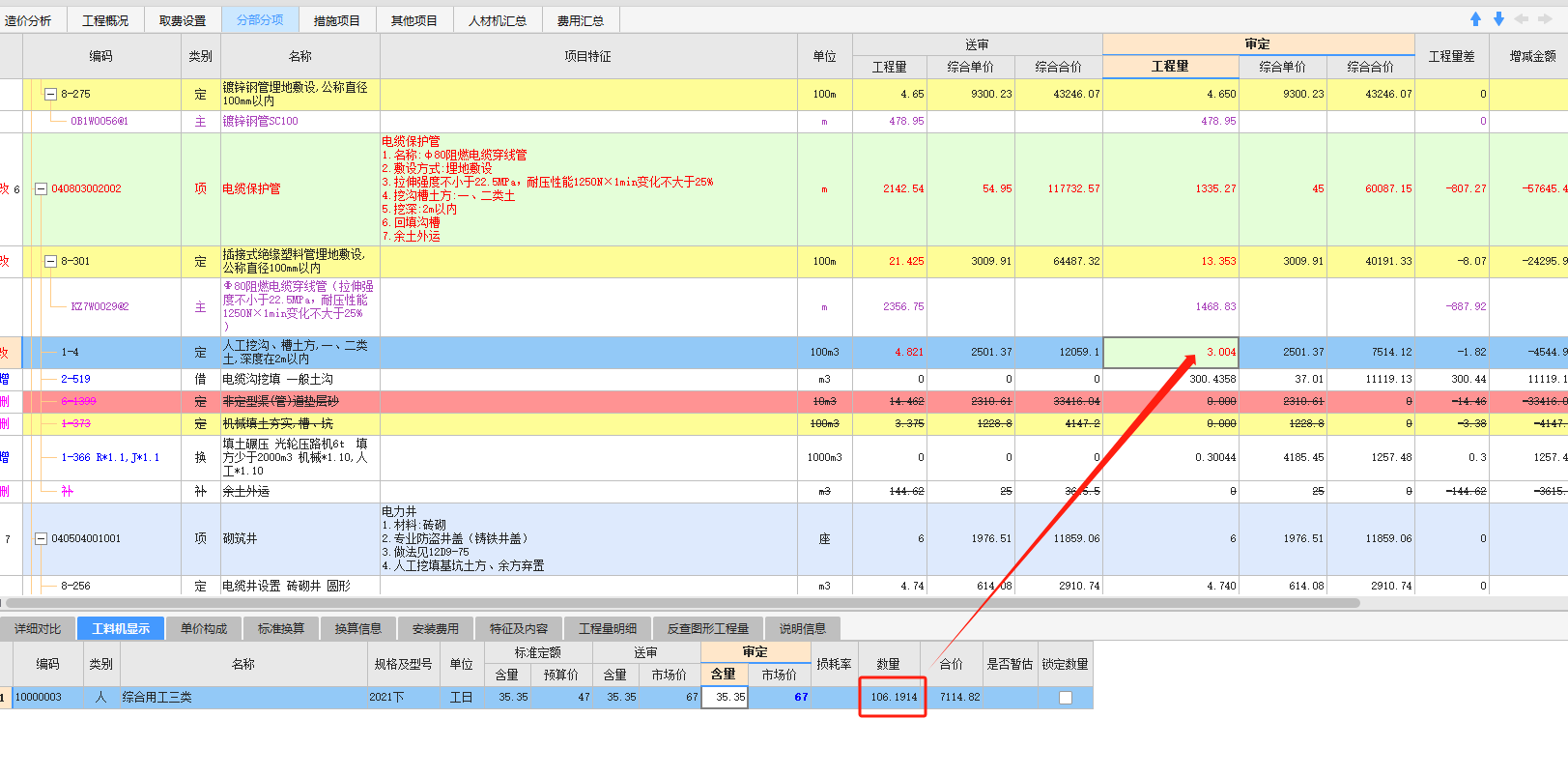
Task: Switch to the 单价构成 bottom tab
Action: point(204,628)
